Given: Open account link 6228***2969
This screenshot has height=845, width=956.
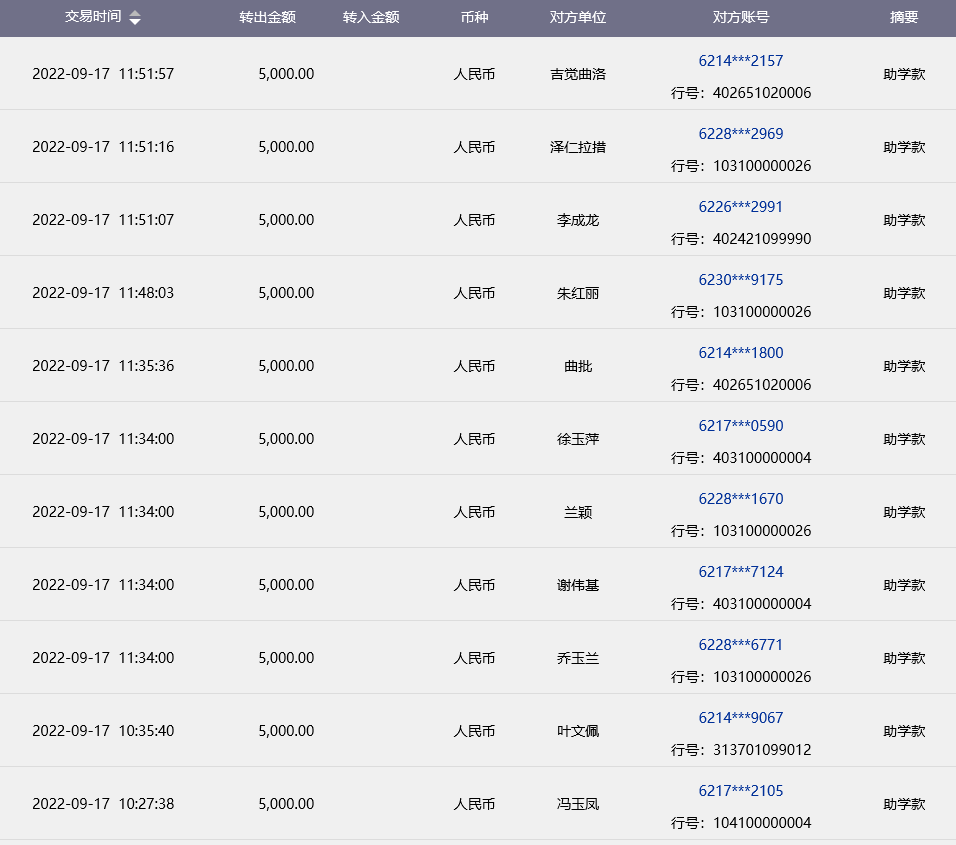Looking at the screenshot, I should click(x=741, y=134).
